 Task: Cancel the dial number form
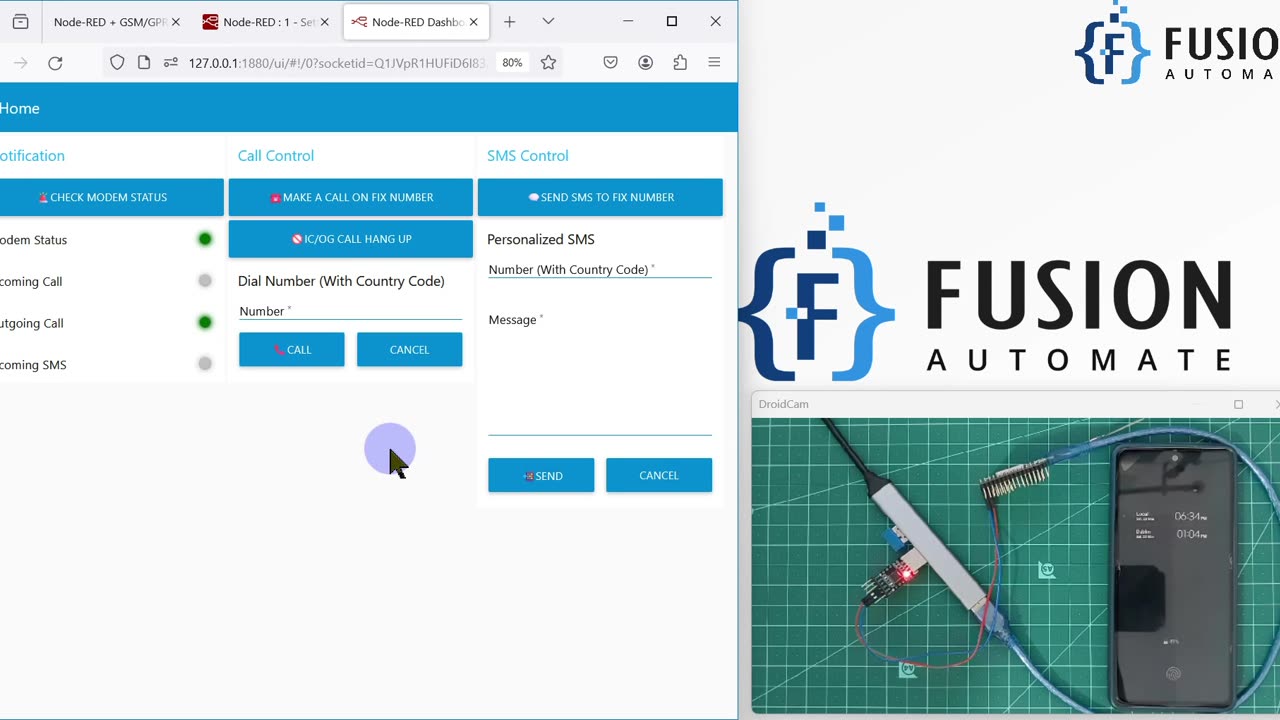pos(410,350)
